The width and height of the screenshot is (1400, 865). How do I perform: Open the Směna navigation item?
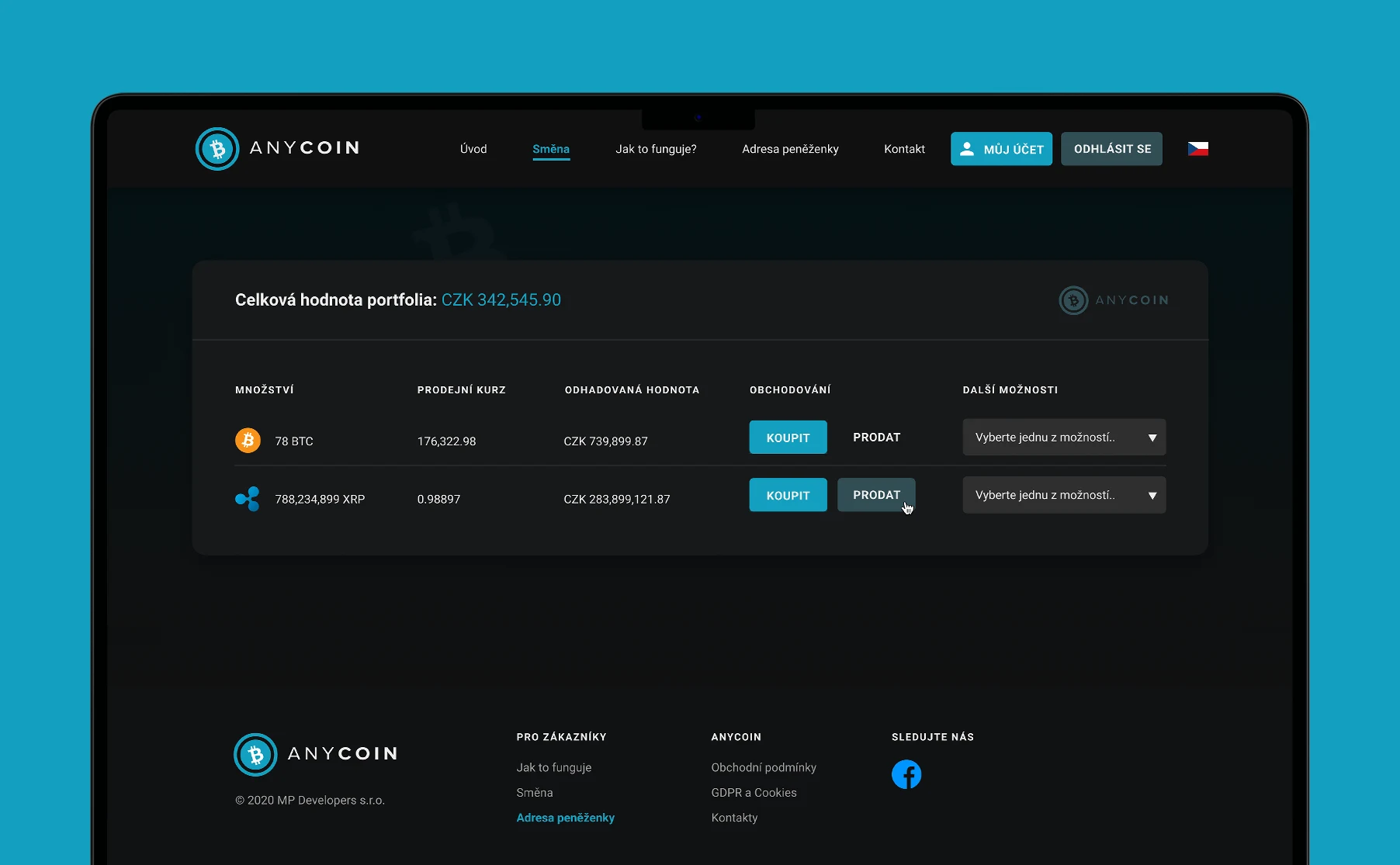(x=551, y=149)
